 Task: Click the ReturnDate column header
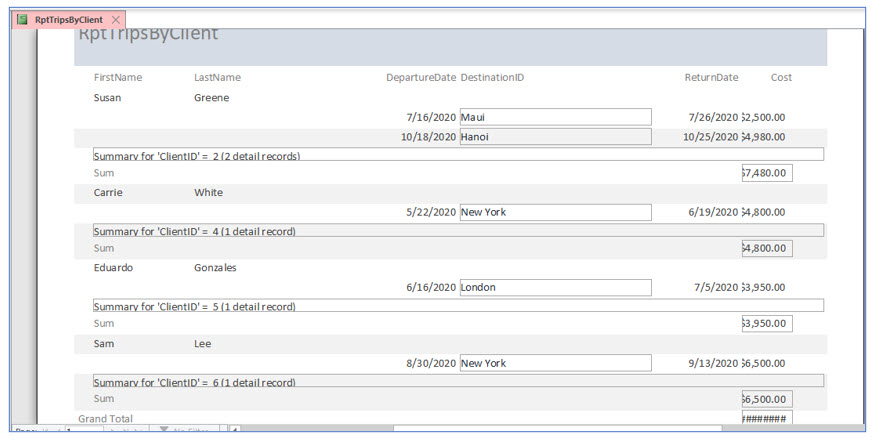(711, 78)
